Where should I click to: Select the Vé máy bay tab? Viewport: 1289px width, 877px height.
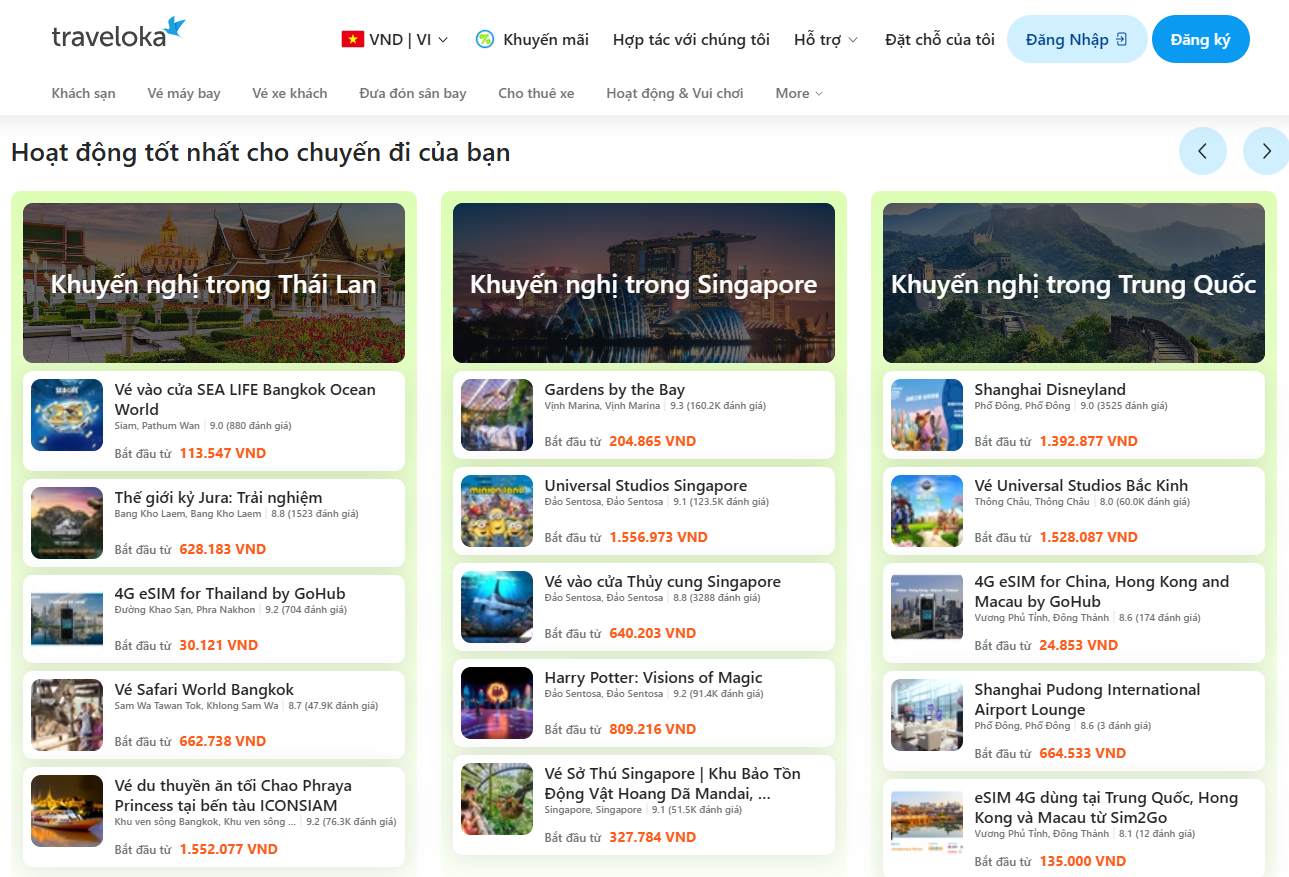click(186, 93)
